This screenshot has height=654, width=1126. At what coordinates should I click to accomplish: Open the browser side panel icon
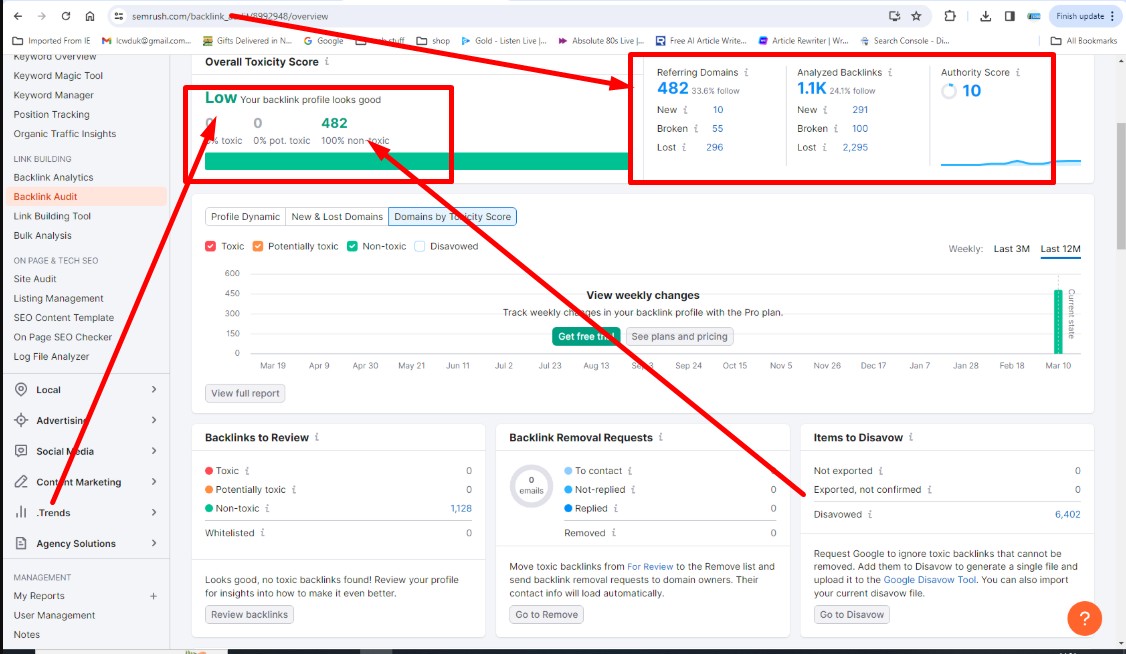pyautogui.click(x=1010, y=16)
